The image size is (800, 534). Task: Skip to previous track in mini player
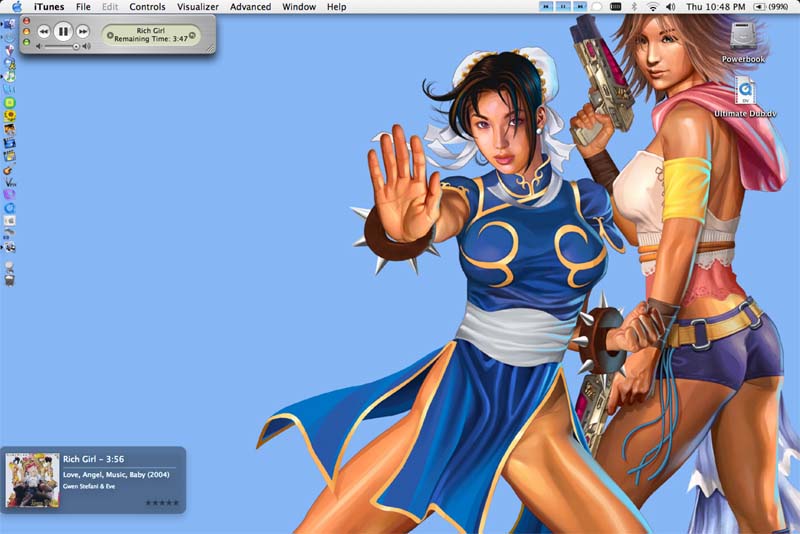point(44,32)
